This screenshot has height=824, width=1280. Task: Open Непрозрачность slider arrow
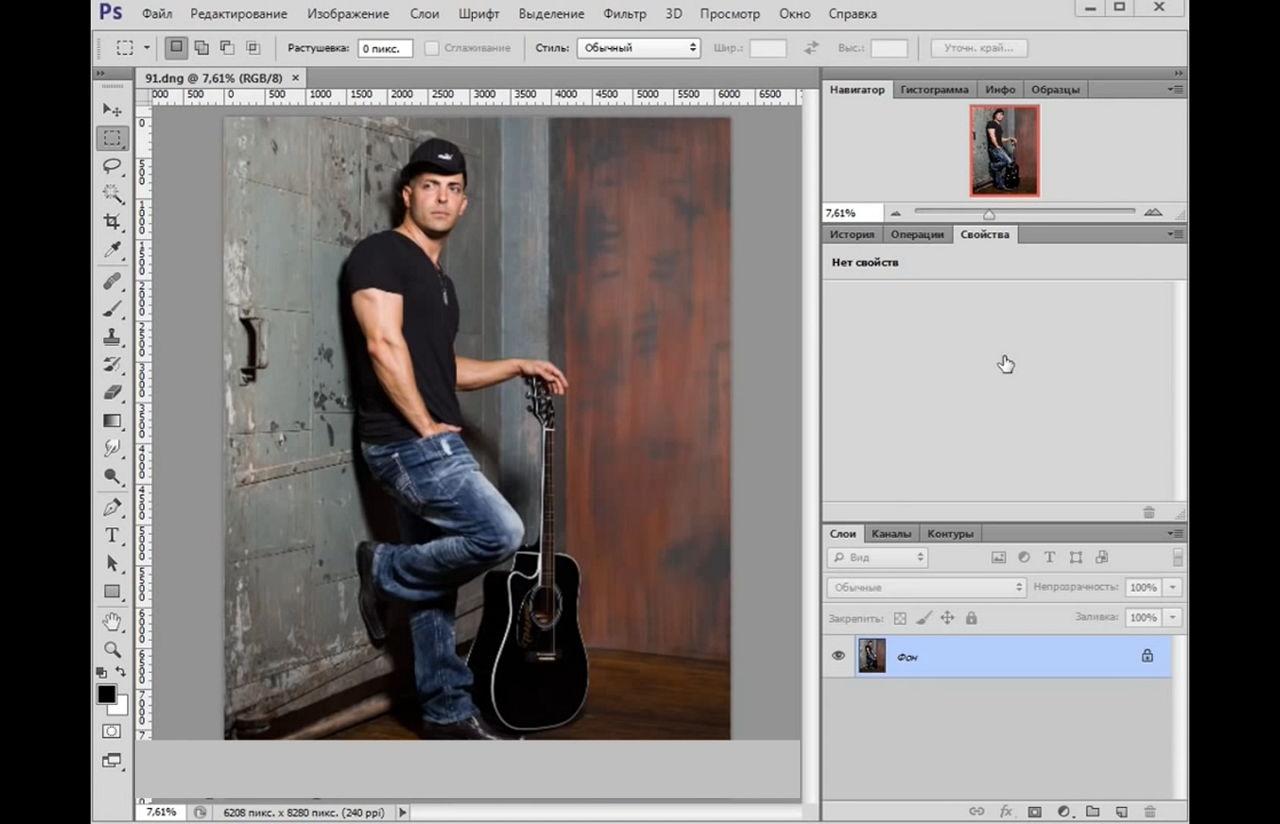1173,587
